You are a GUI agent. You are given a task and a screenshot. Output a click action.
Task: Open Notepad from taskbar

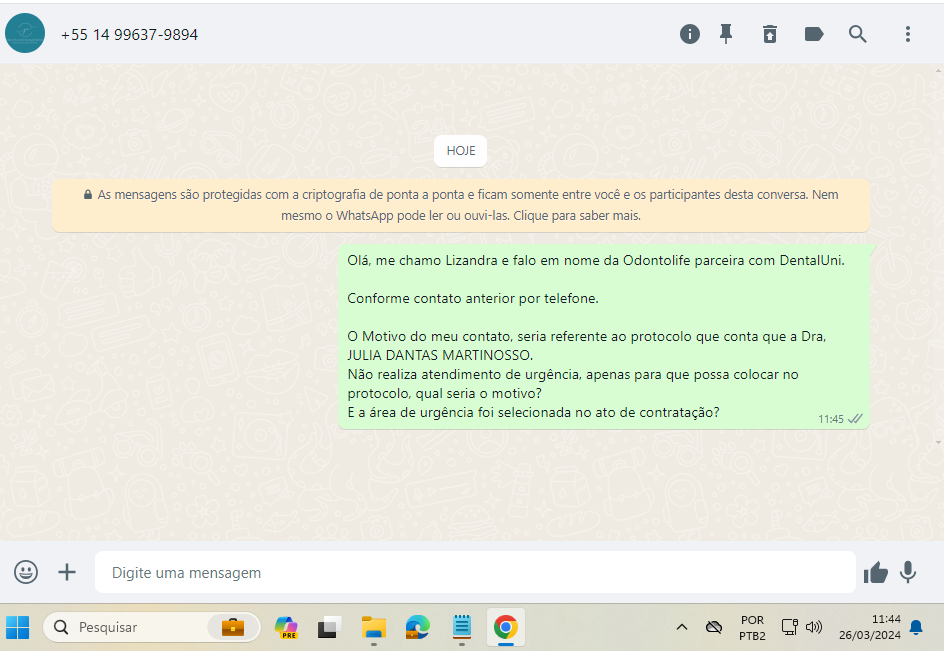click(x=462, y=628)
